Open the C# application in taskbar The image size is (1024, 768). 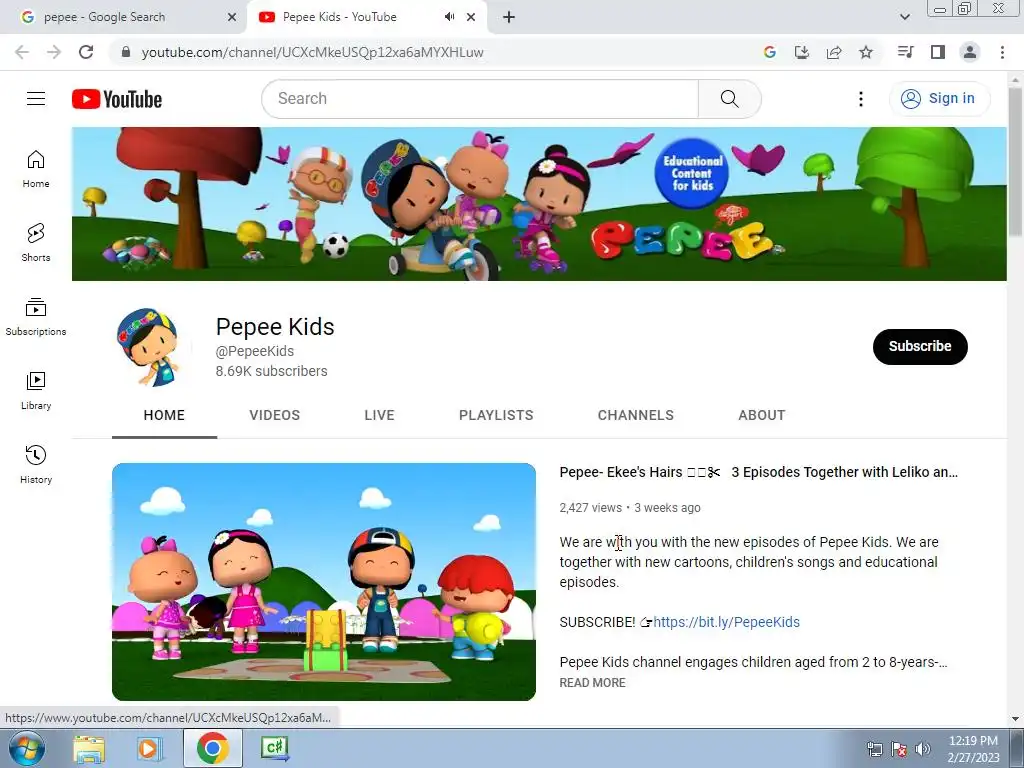pyautogui.click(x=275, y=748)
